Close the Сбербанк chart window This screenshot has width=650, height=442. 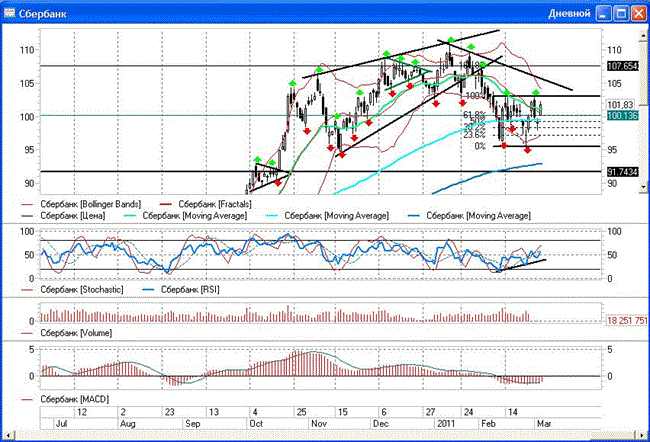[x=638, y=14]
